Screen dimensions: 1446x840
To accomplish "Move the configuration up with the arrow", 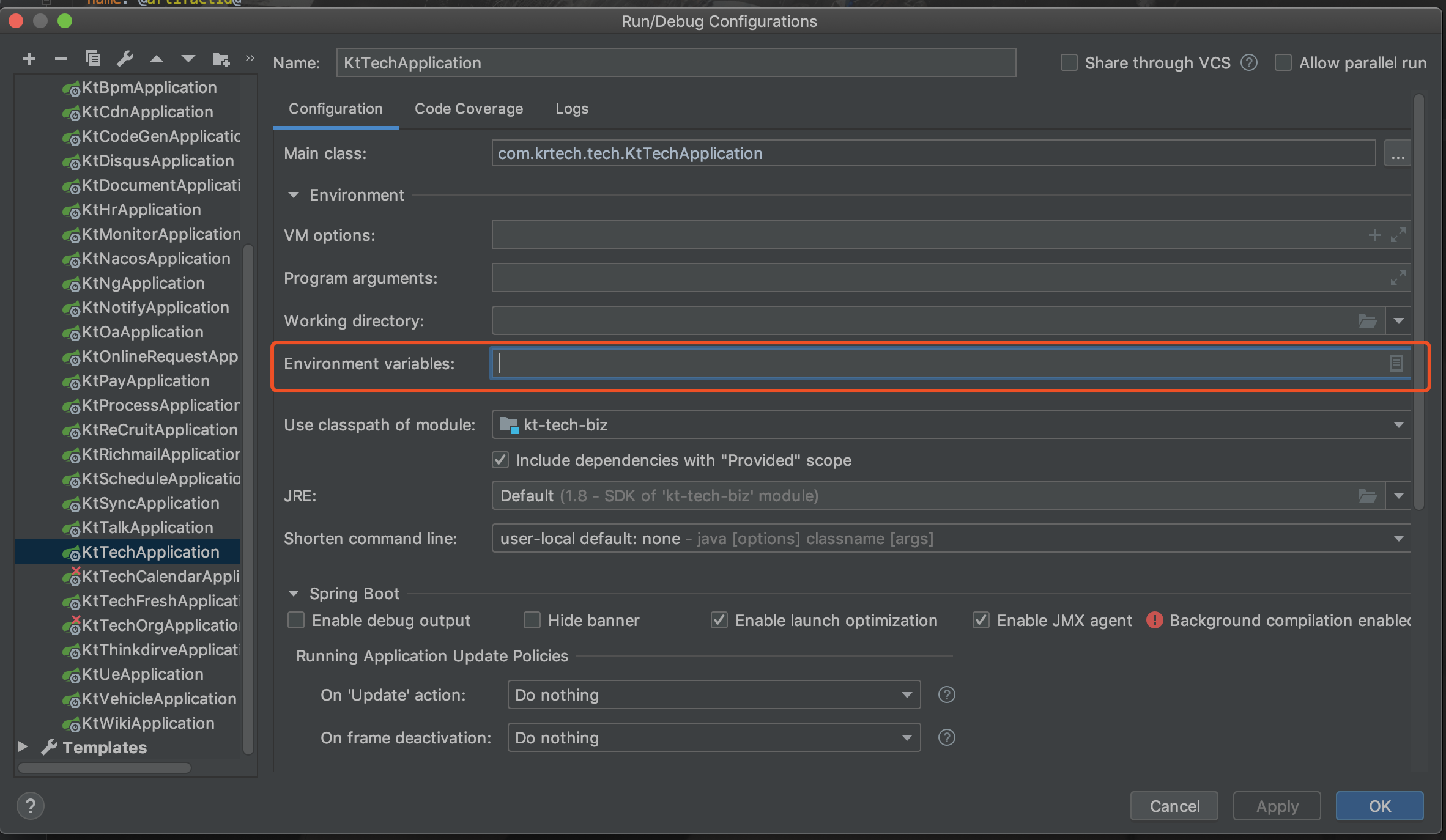I will 157,59.
